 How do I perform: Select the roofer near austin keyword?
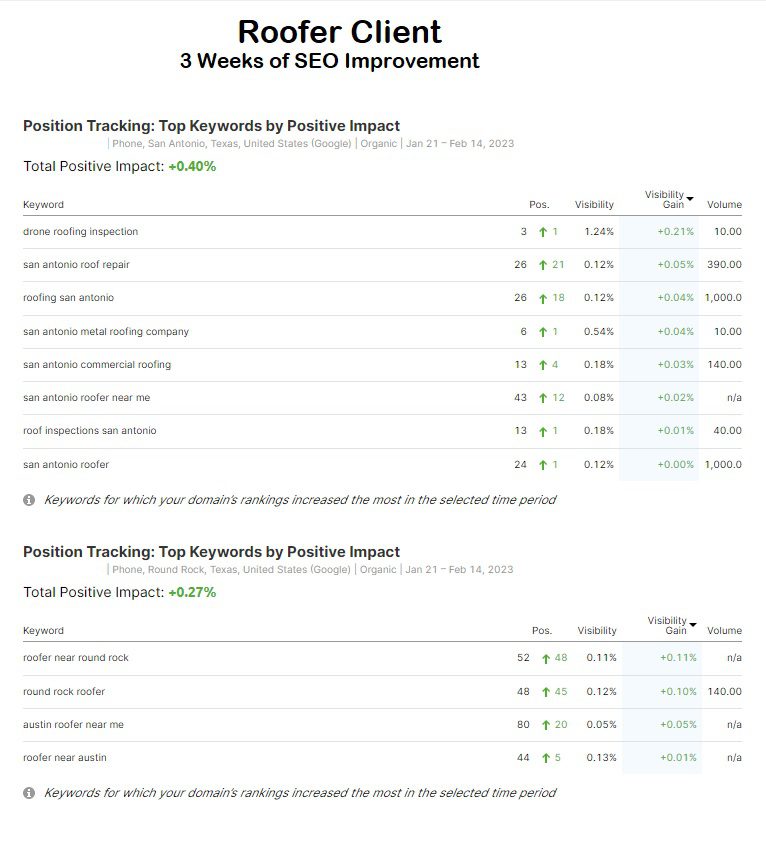click(x=65, y=758)
